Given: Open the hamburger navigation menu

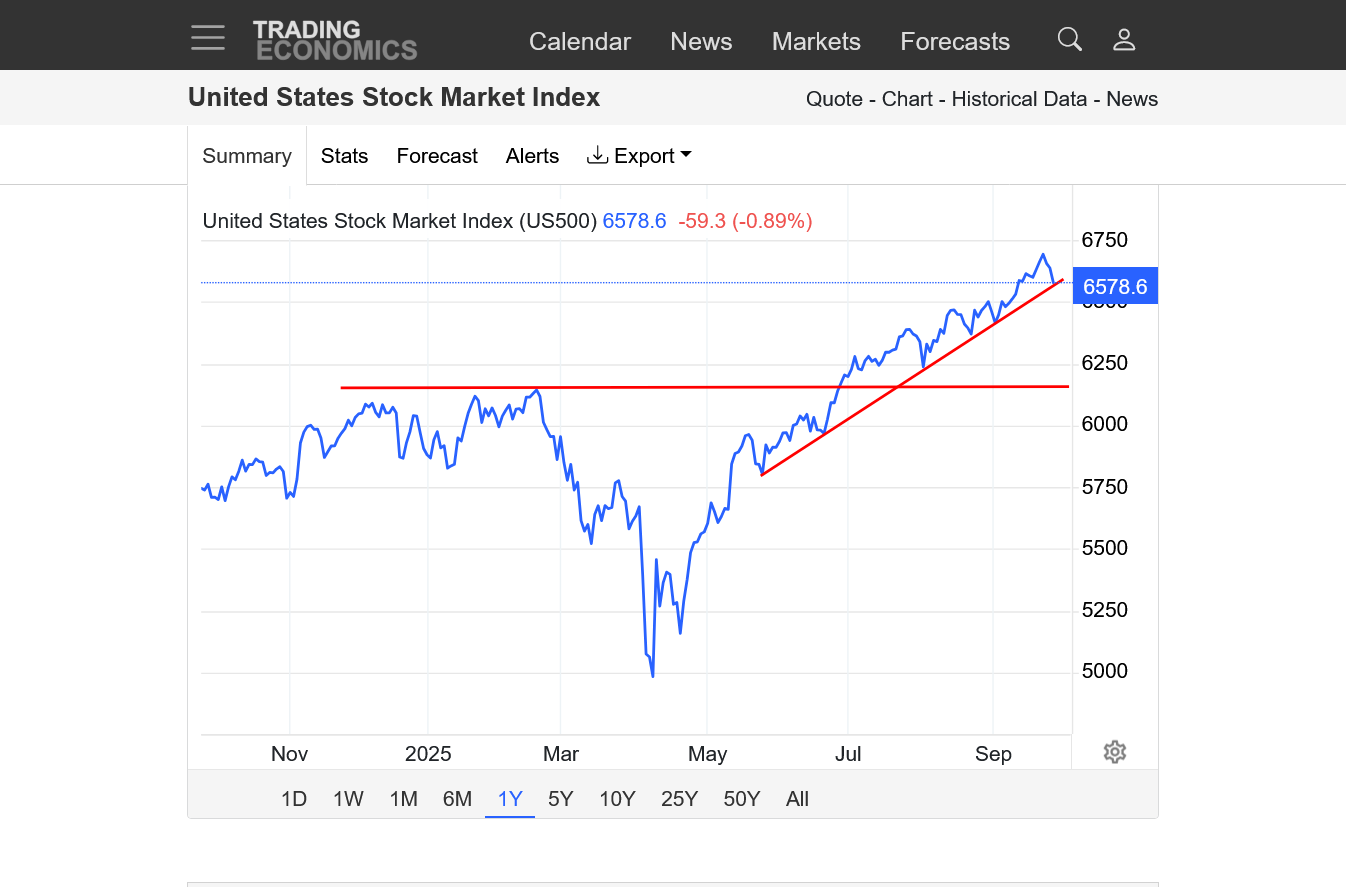Looking at the screenshot, I should tap(208, 38).
